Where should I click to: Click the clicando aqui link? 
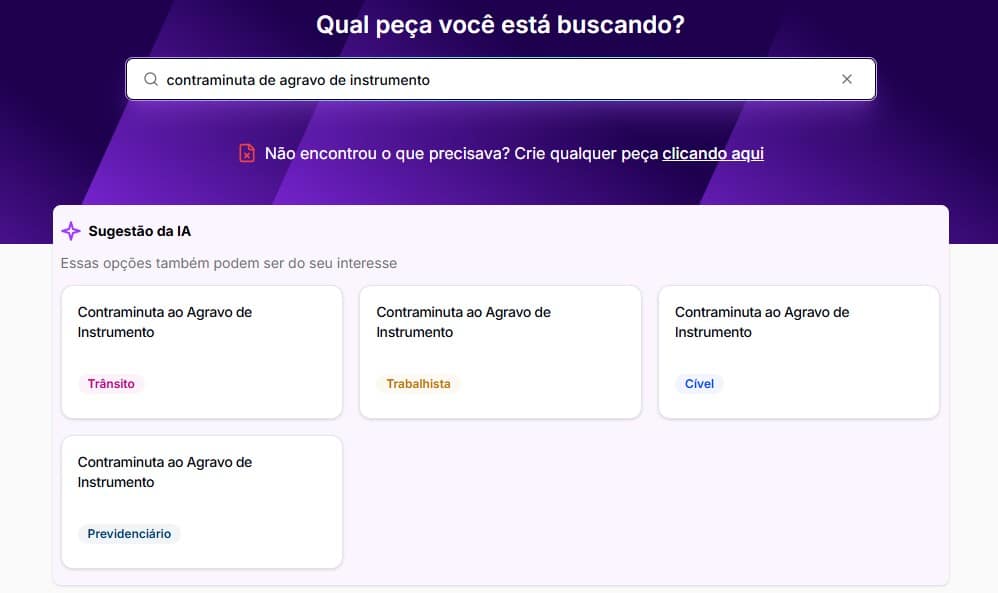tap(712, 153)
